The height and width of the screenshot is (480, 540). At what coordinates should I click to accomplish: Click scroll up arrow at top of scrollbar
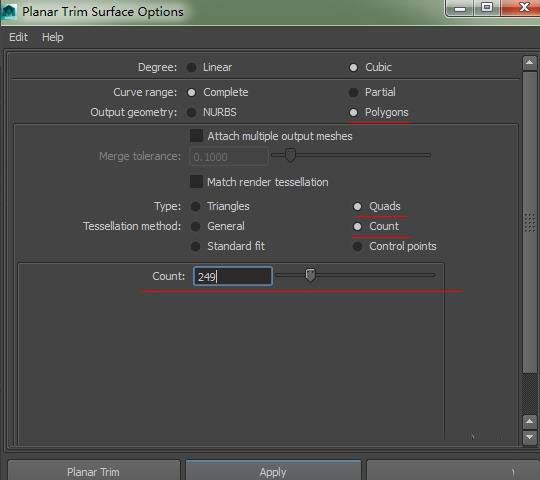pyautogui.click(x=529, y=63)
